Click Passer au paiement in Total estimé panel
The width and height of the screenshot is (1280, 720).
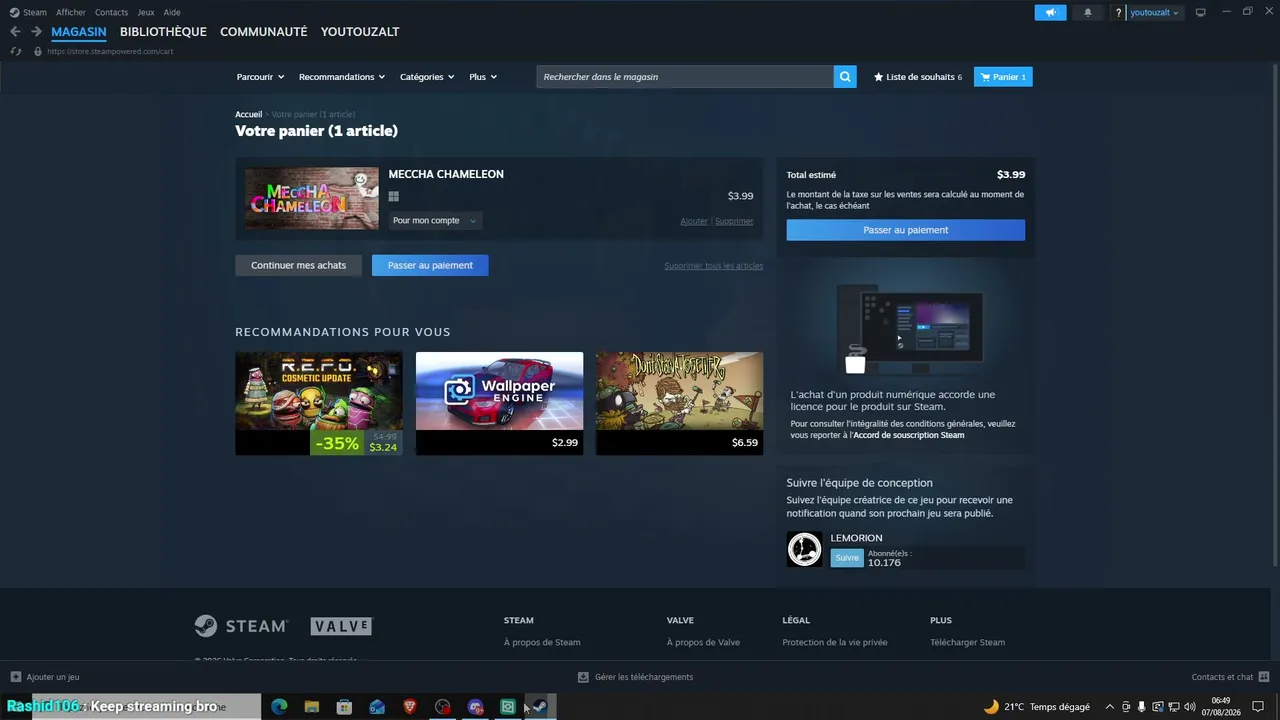click(x=906, y=230)
